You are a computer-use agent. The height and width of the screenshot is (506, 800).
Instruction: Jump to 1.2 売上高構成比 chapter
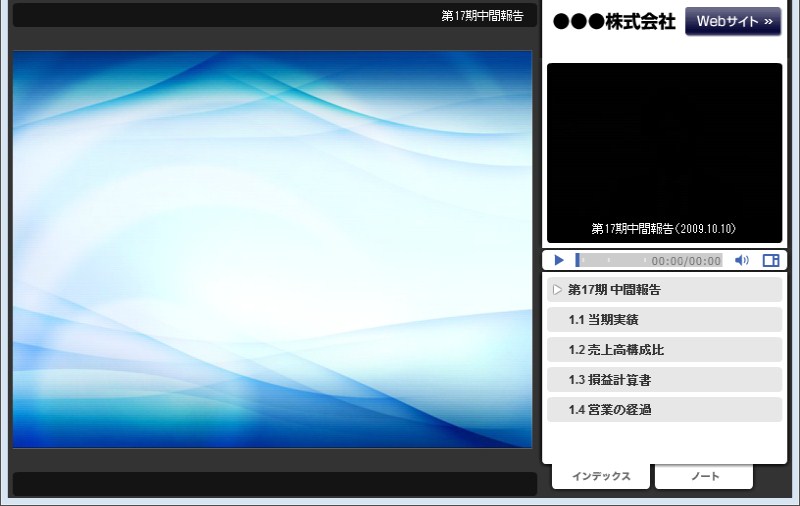(x=664, y=350)
